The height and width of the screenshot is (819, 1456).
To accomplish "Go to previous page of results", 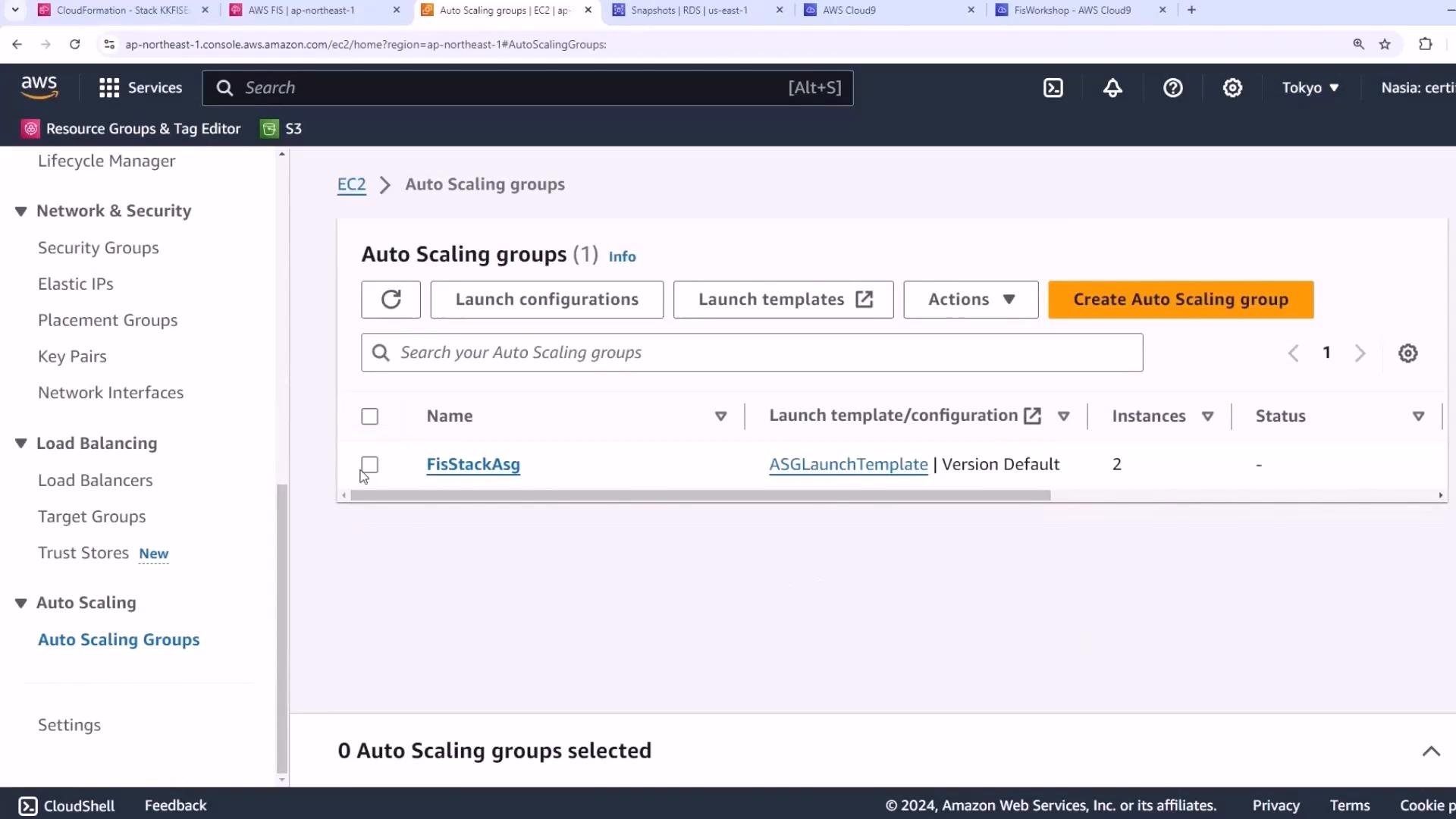I will pos(1294,353).
